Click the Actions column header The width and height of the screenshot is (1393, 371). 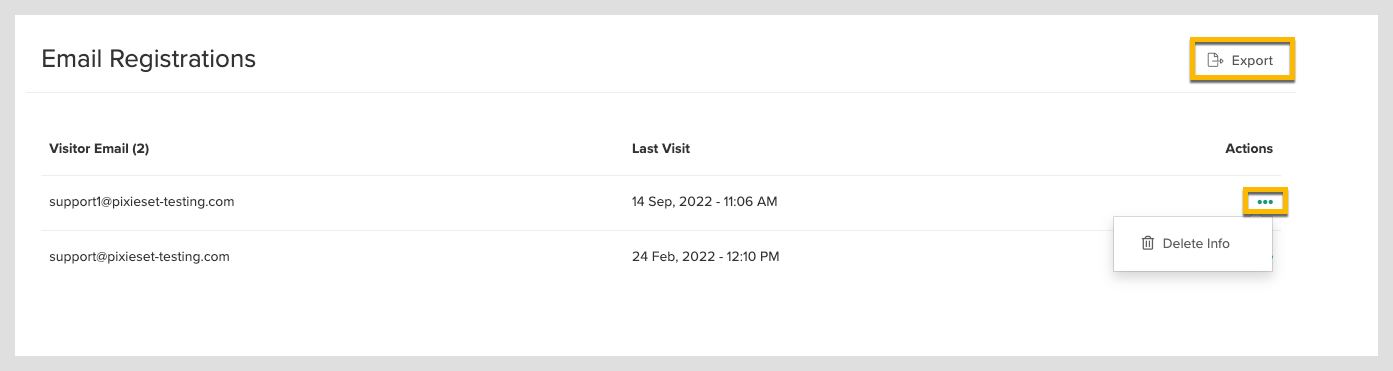[1249, 148]
